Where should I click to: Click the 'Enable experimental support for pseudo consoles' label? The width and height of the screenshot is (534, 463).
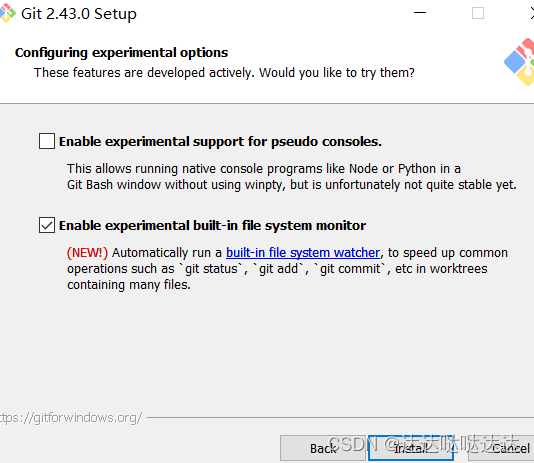220,142
